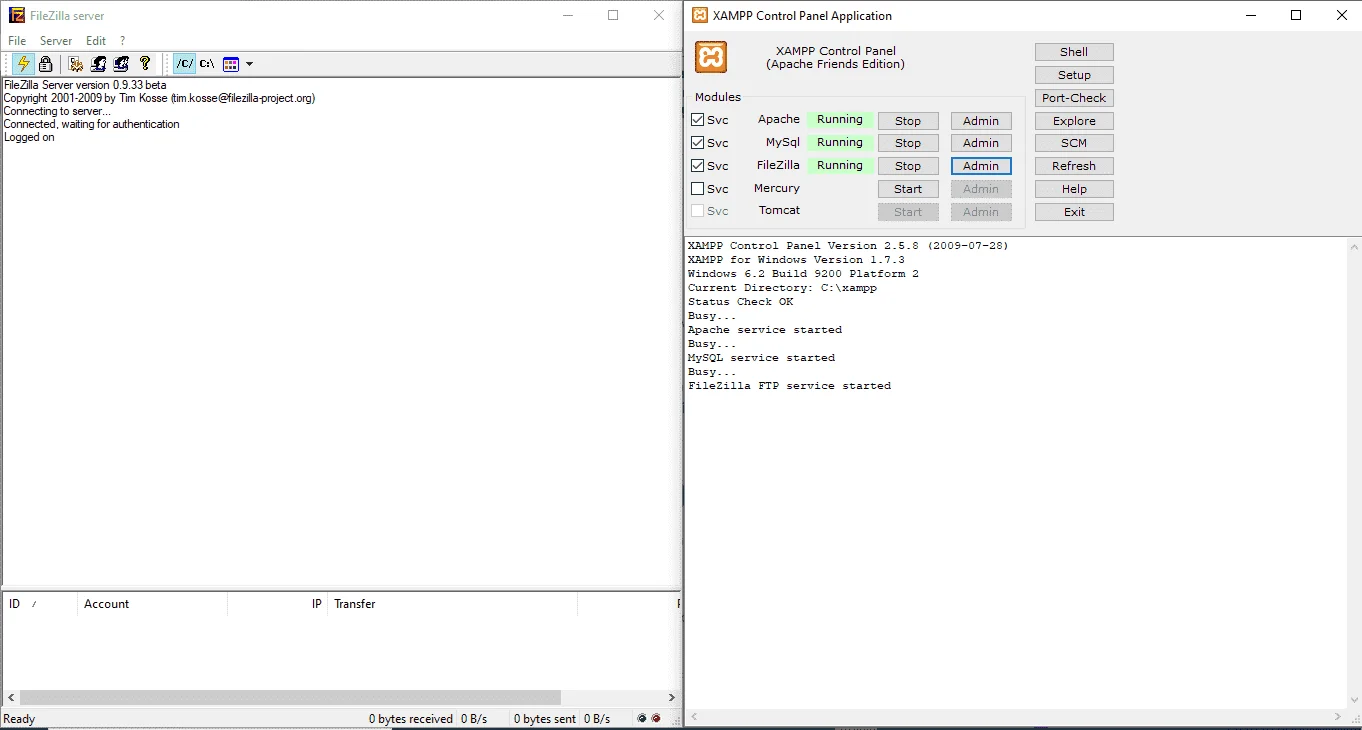This screenshot has width=1362, height=730.
Task: Uncheck the MySql Svc checkbox
Action: pyautogui.click(x=698, y=143)
